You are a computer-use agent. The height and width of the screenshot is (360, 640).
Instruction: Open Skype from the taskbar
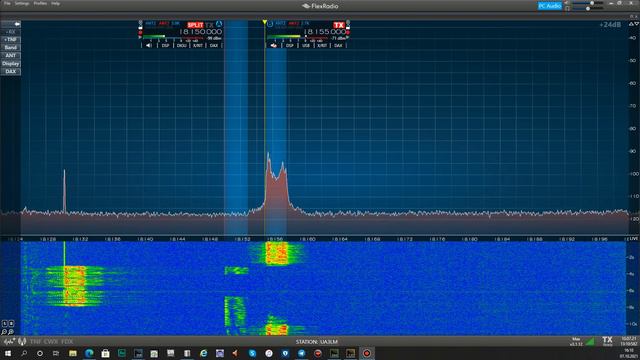(x=253, y=353)
